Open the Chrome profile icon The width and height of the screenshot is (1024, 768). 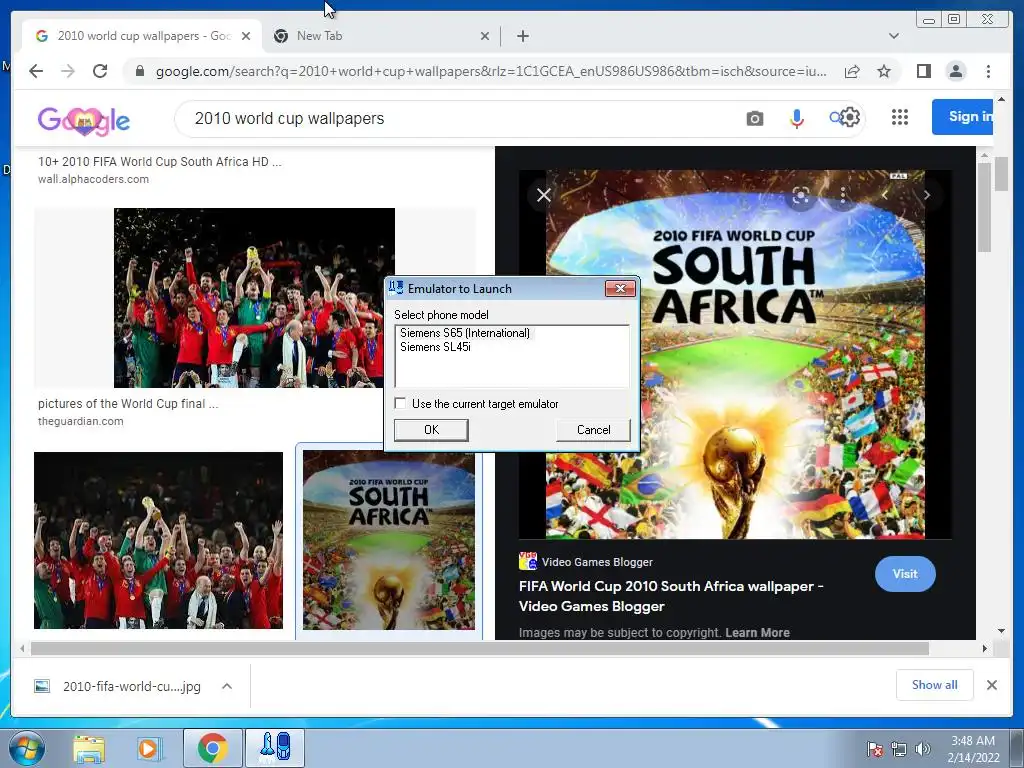955,71
